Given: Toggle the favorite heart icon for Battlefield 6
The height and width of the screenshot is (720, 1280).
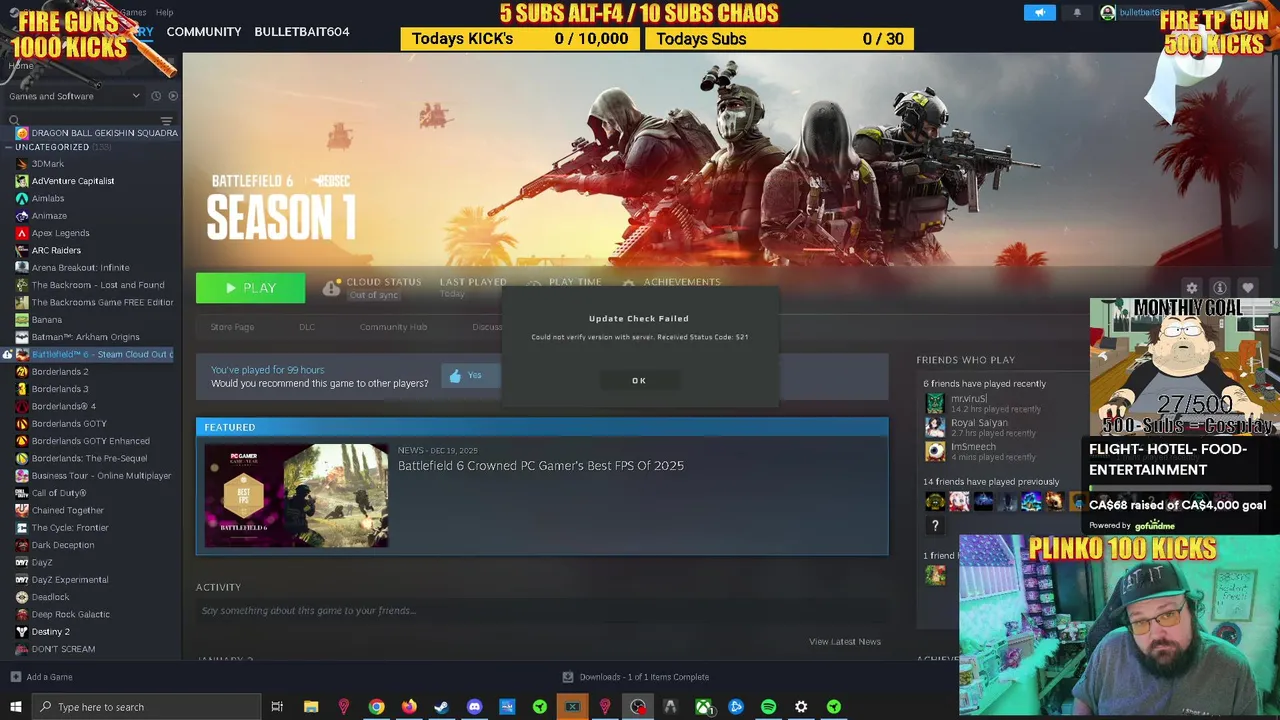Looking at the screenshot, I should click(x=1247, y=288).
